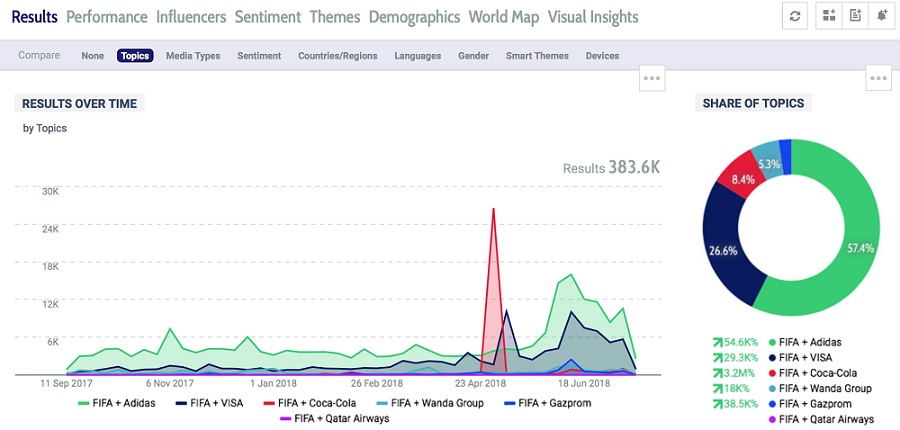Click the 23 Apr 2018 axis date
The height and width of the screenshot is (430, 900).
[481, 383]
